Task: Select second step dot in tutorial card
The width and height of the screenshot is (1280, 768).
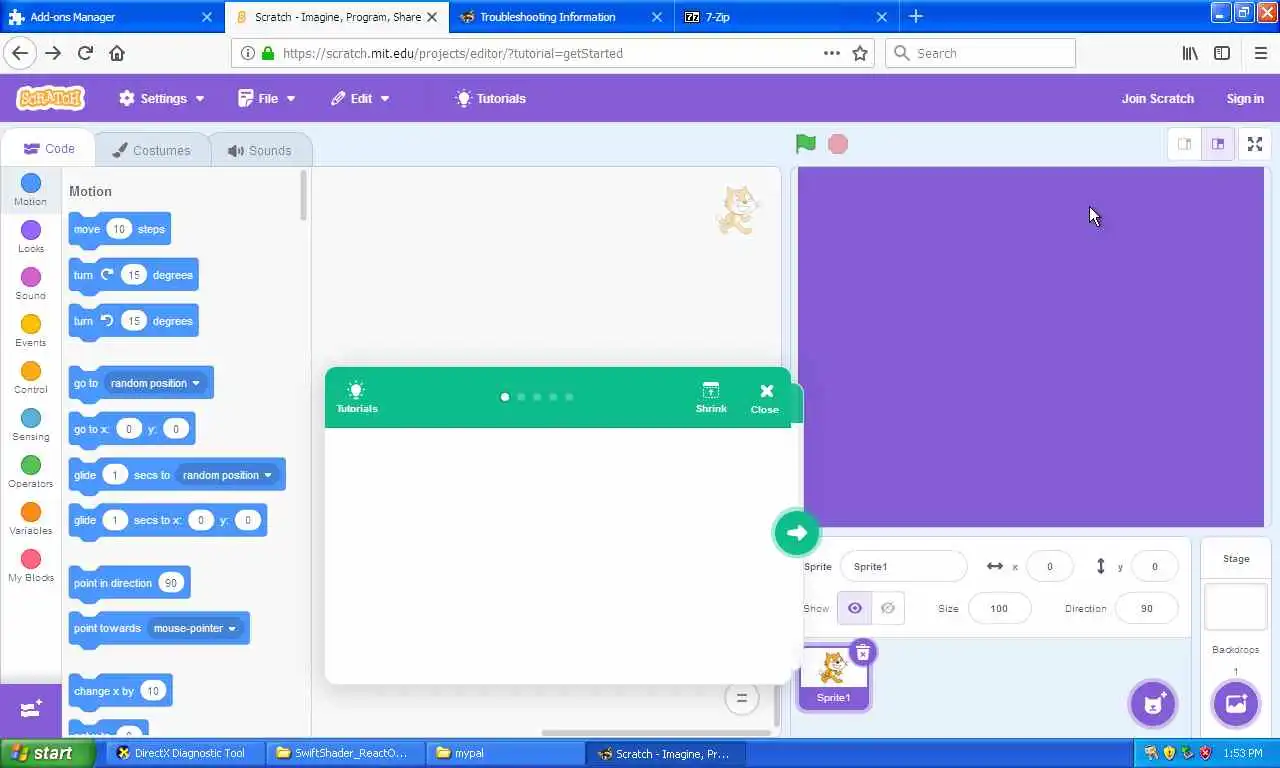Action: [x=521, y=397]
